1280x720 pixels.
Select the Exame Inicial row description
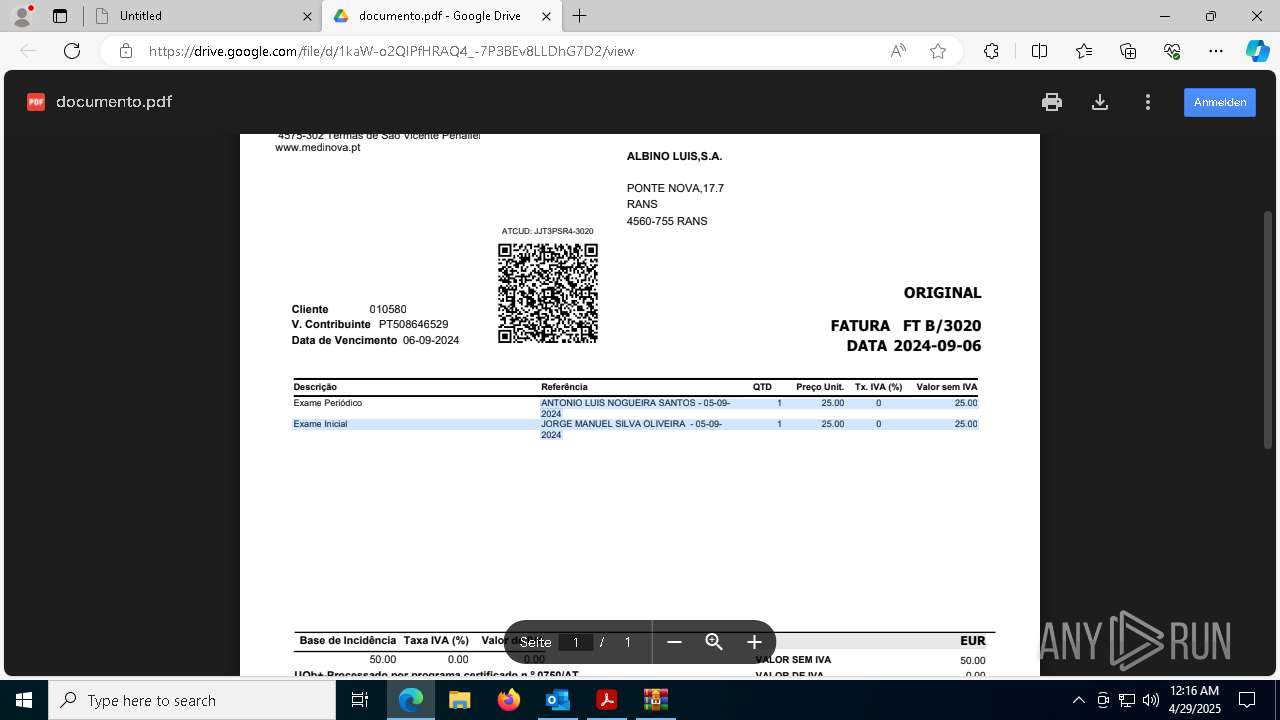(320, 424)
